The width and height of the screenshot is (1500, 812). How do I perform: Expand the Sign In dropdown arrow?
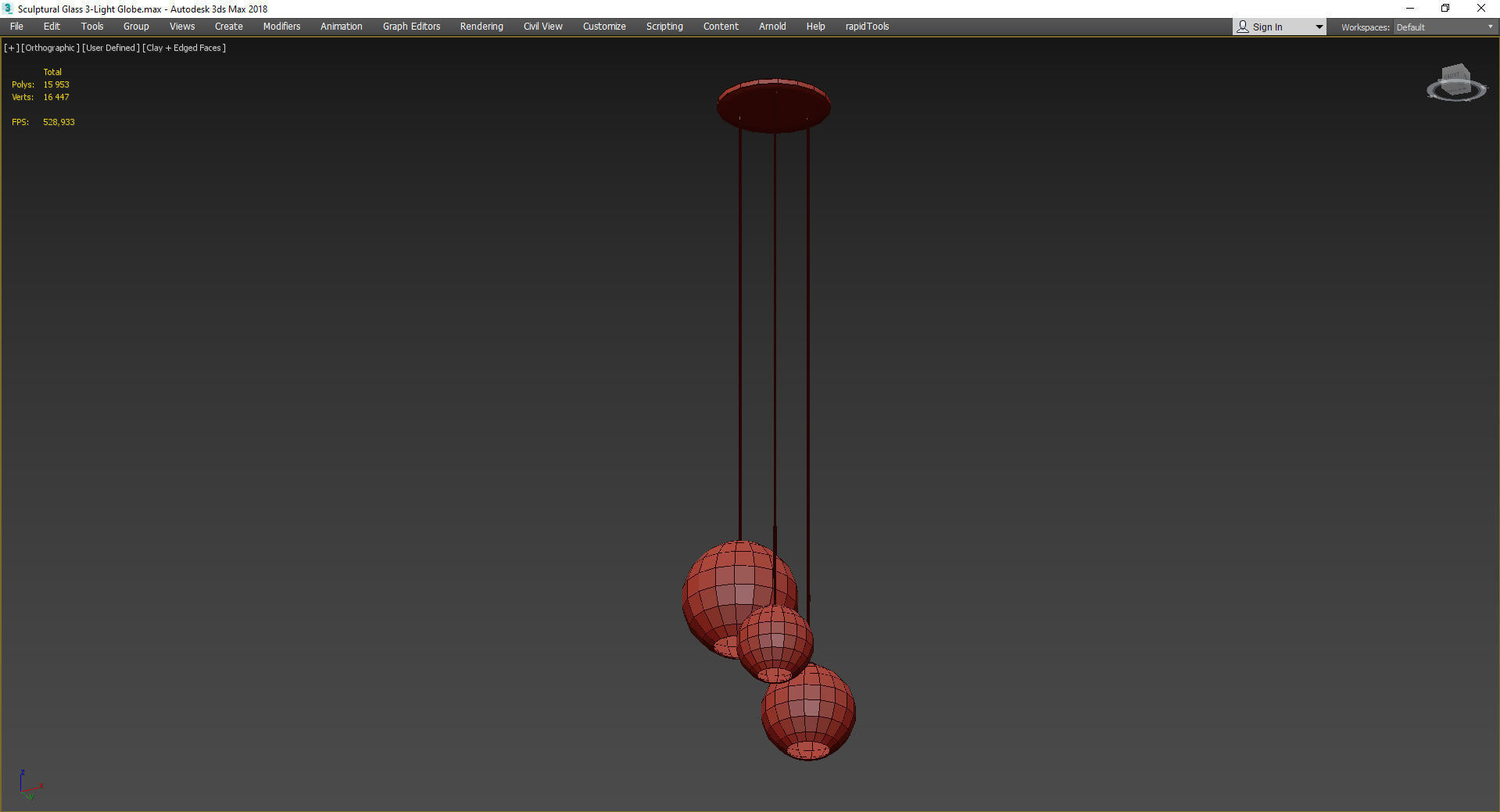1319,27
